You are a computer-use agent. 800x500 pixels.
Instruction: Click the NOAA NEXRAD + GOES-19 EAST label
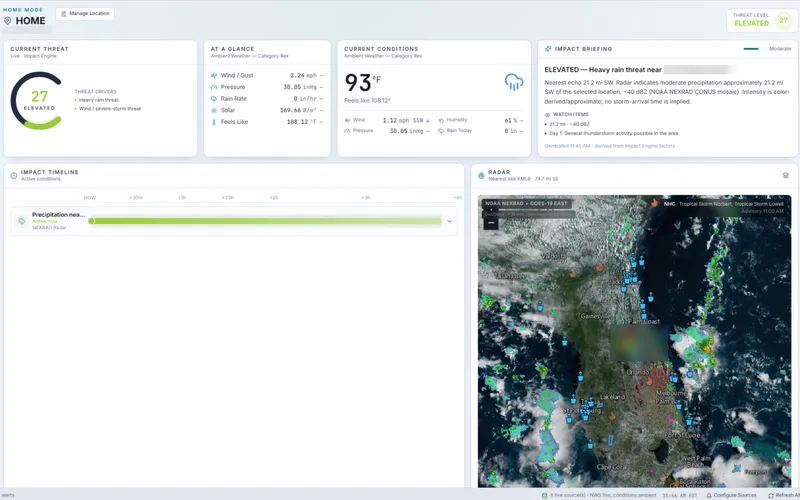coord(526,204)
